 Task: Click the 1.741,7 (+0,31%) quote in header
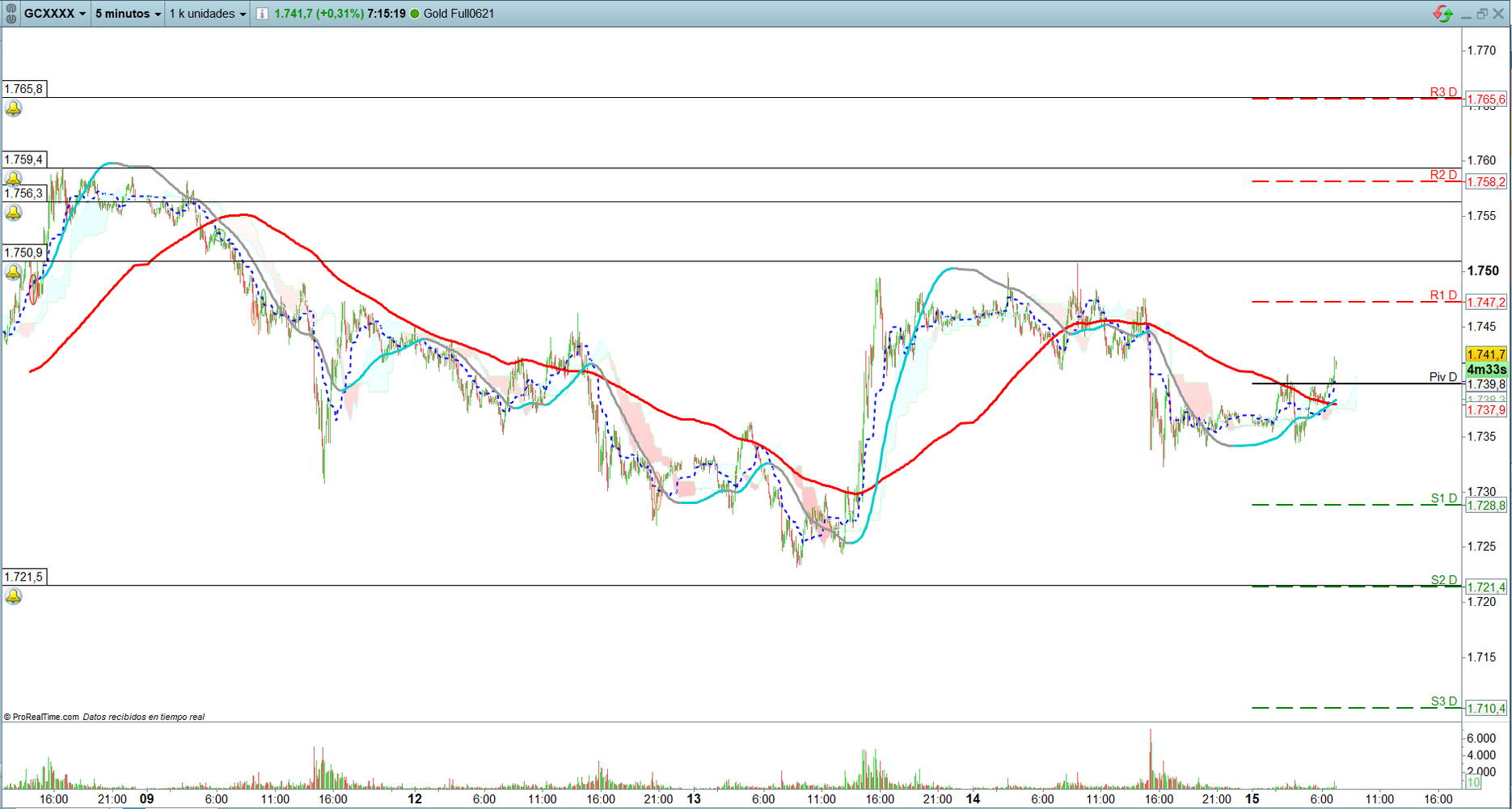[319, 14]
